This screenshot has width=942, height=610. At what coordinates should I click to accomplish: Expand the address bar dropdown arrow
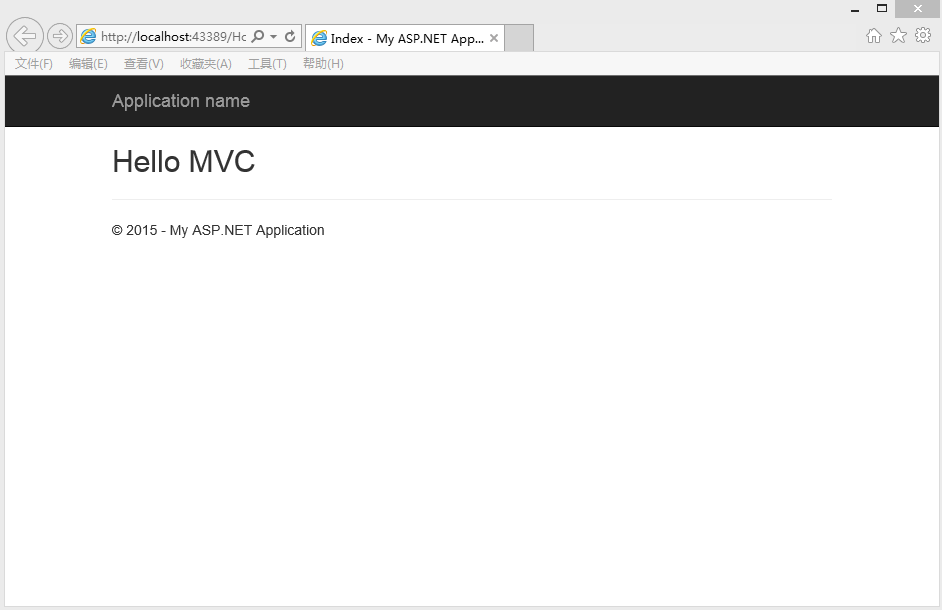tap(273, 37)
